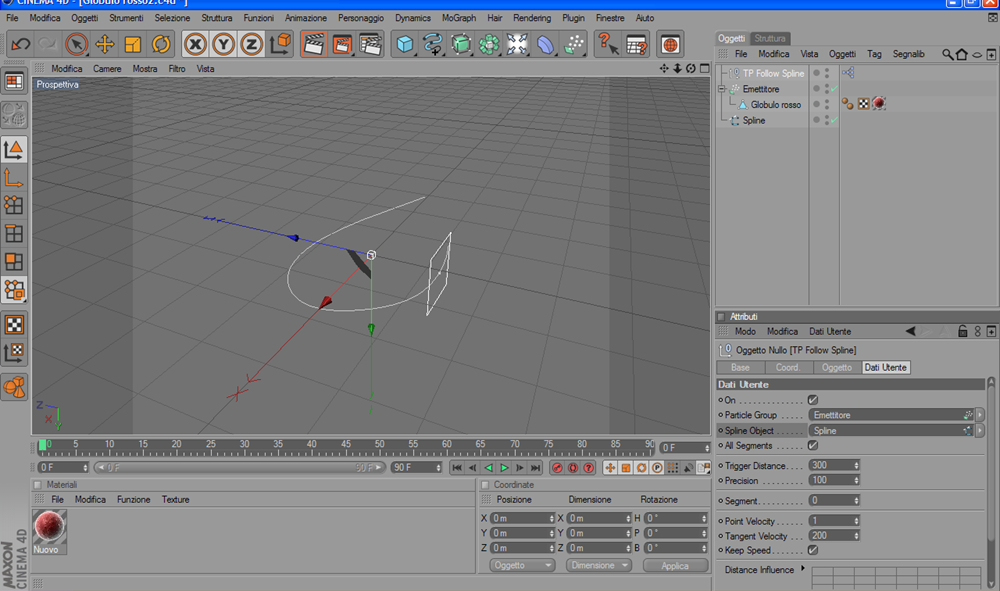1000x591 pixels.
Task: Click the Applica button
Action: pos(675,565)
